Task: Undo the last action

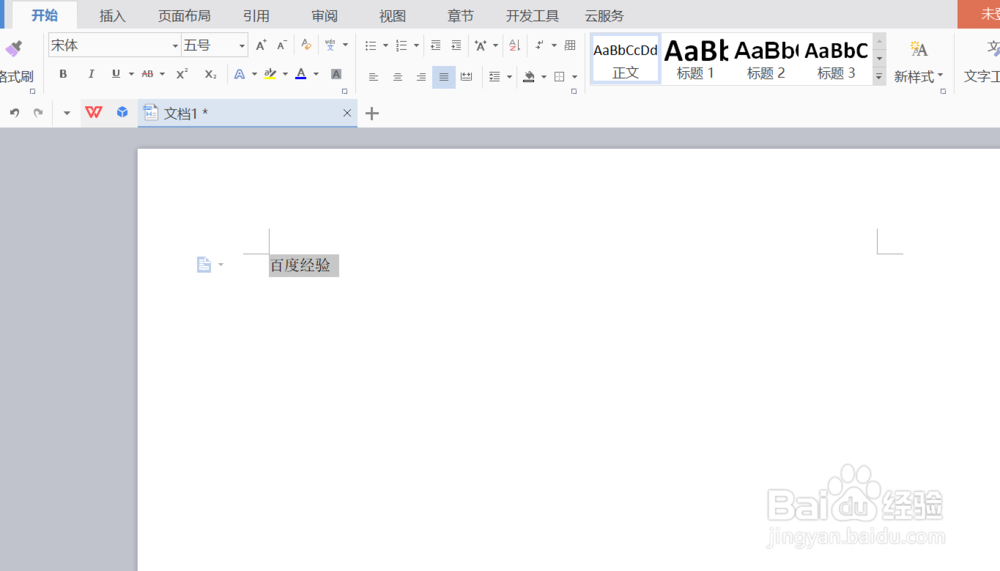Action: (14, 113)
